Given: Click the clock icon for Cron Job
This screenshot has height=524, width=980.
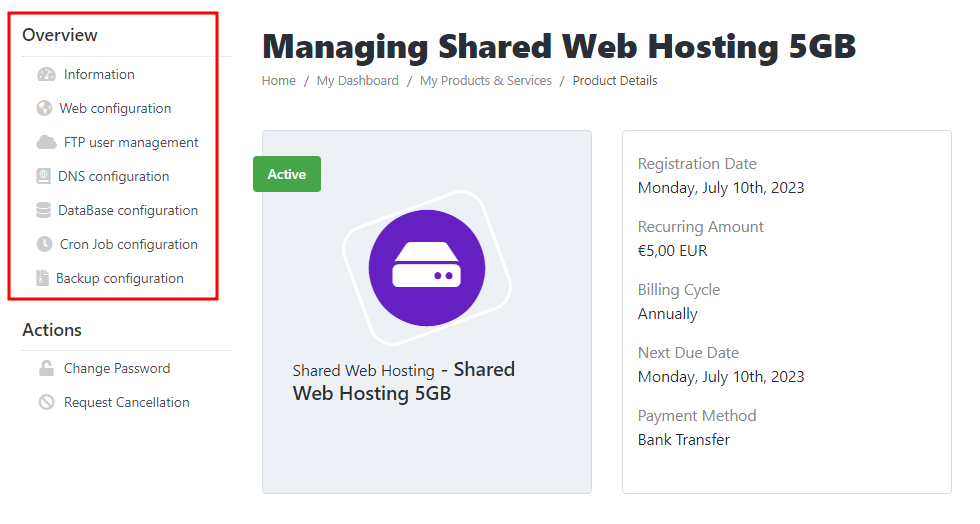Looking at the screenshot, I should tap(44, 244).
